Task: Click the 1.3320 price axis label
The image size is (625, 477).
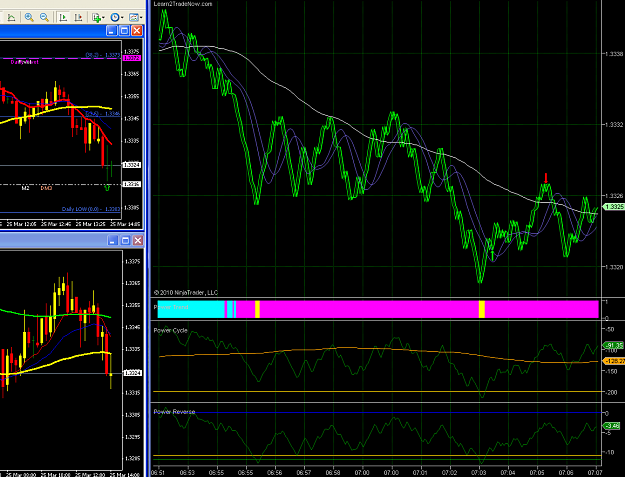Action: pos(614,267)
